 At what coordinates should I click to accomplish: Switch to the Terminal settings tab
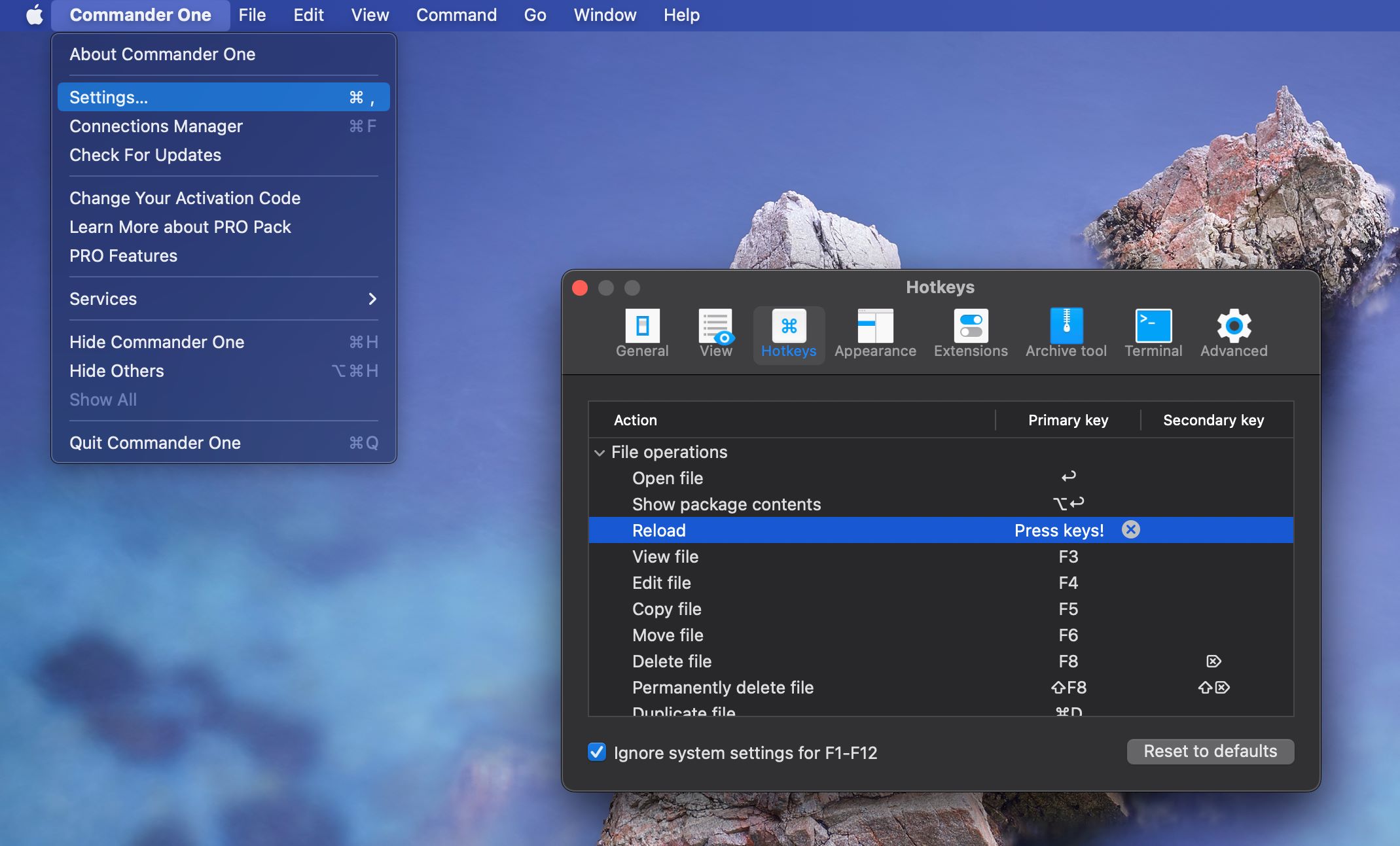point(1152,332)
